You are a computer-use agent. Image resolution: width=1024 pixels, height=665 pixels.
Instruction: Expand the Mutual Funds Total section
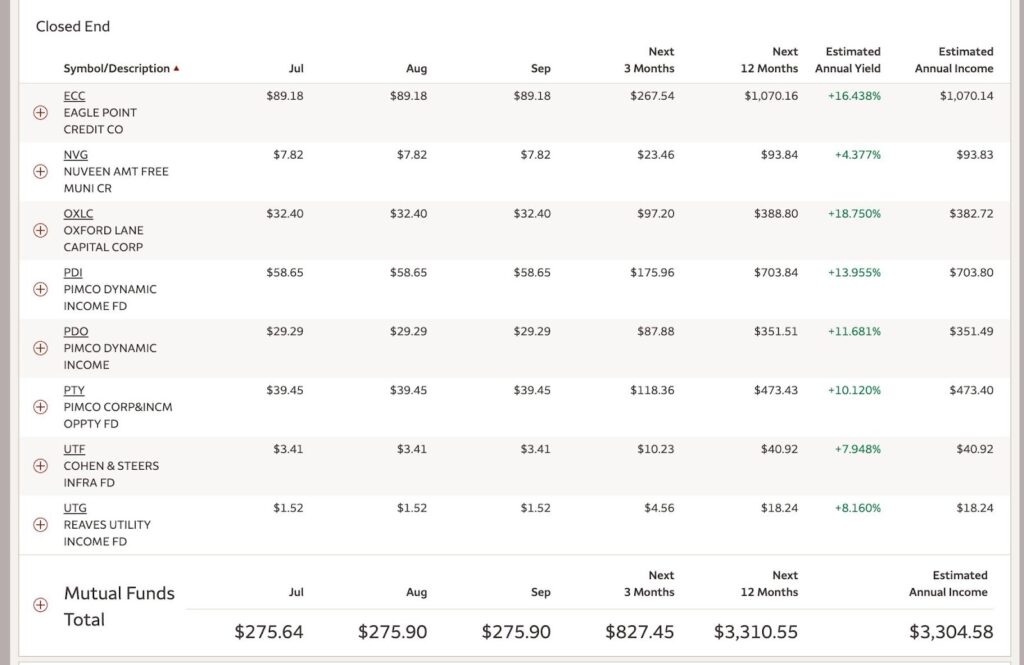[41, 604]
